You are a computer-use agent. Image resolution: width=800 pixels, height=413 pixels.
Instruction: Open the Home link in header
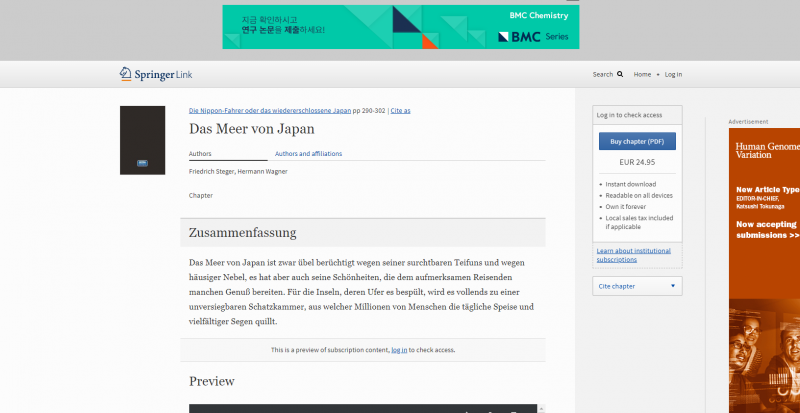click(642, 74)
